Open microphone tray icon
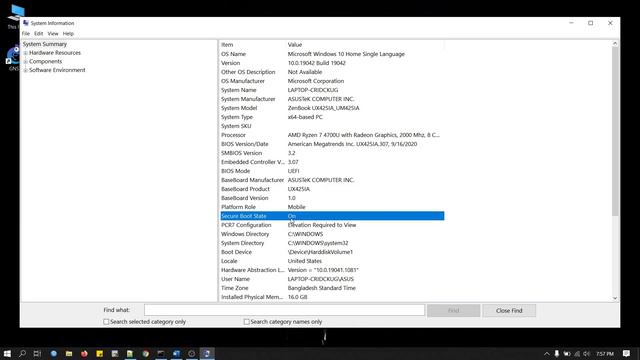This screenshot has width=640, height=360. click(556, 353)
